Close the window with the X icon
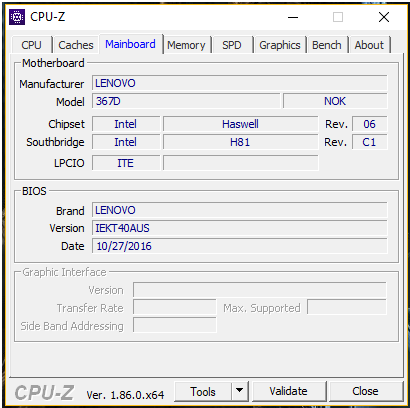Screen dimensions: 410x408 [384, 17]
